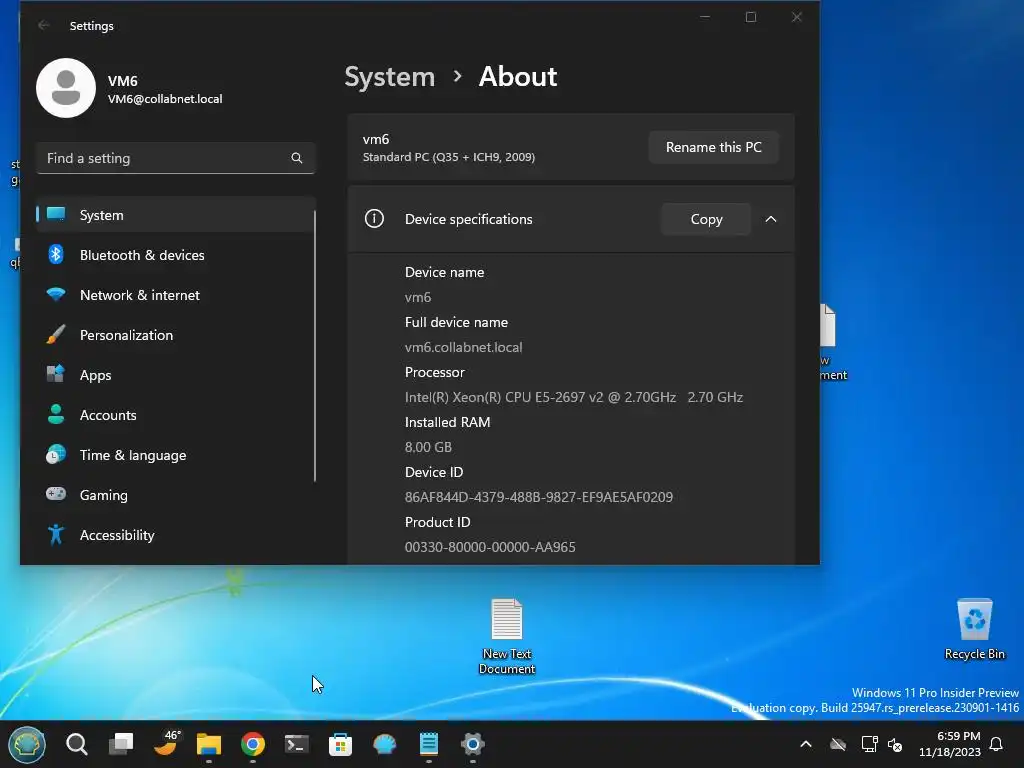Open the clock showing 6:59 PM

pyautogui.click(x=950, y=744)
